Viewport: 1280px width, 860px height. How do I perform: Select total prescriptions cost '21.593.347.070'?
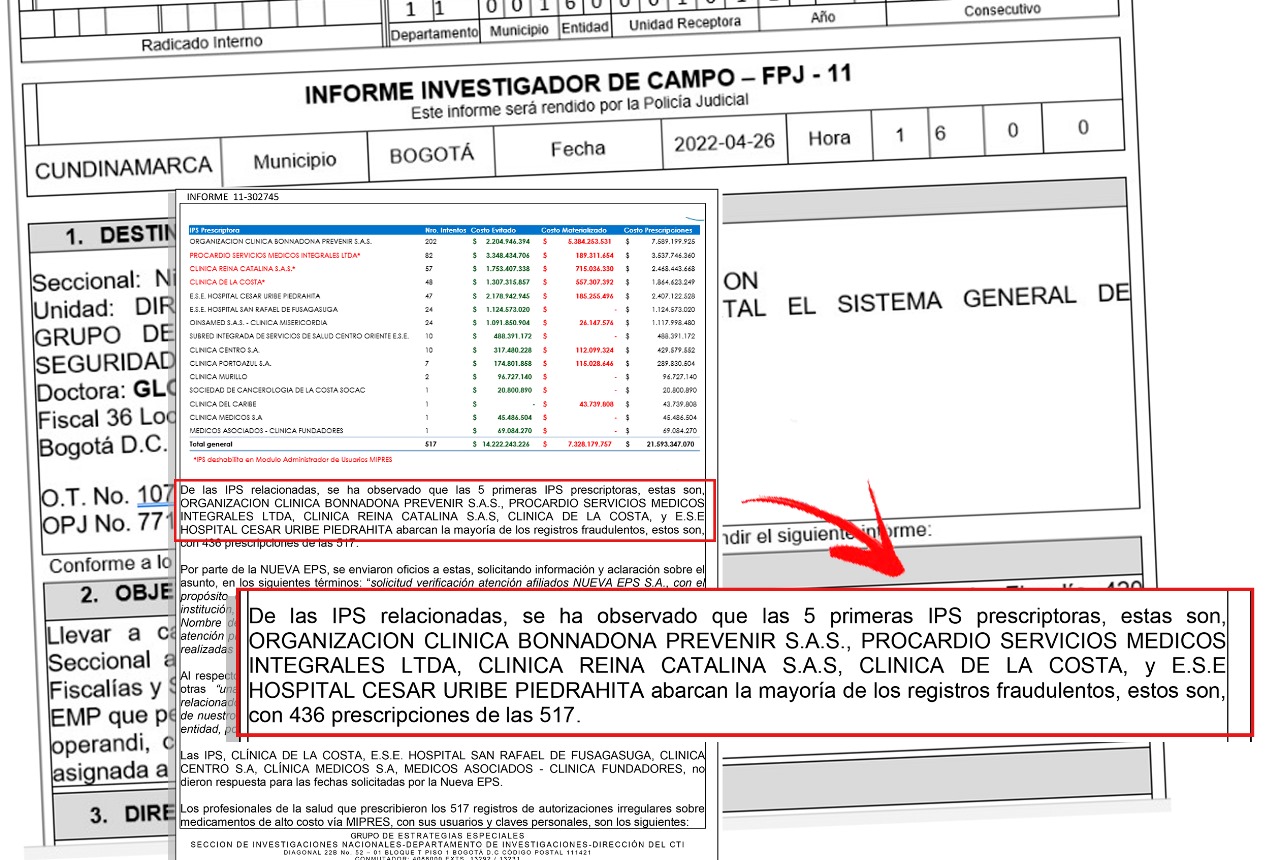pos(669,444)
